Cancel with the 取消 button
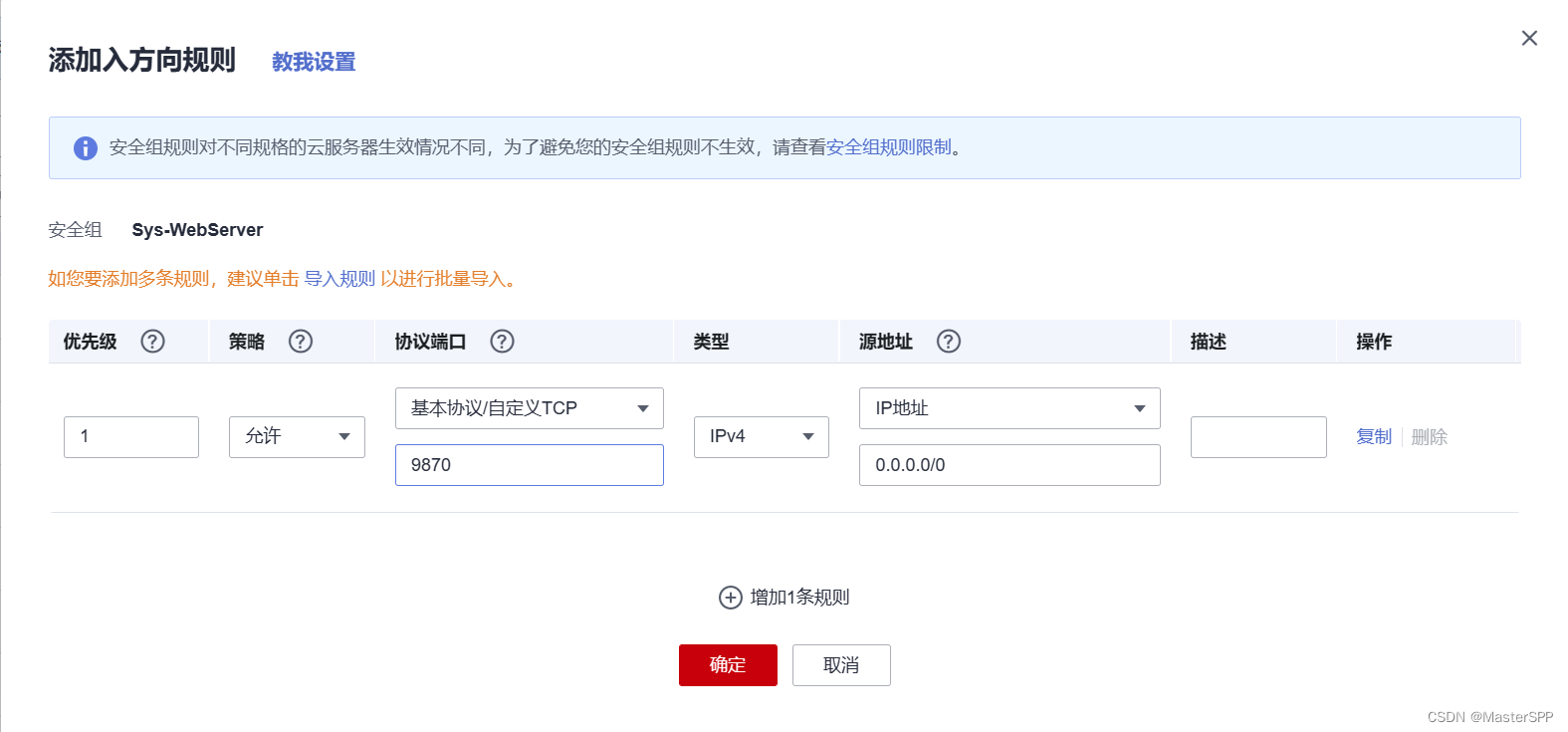The width and height of the screenshot is (1568, 732). (x=841, y=665)
